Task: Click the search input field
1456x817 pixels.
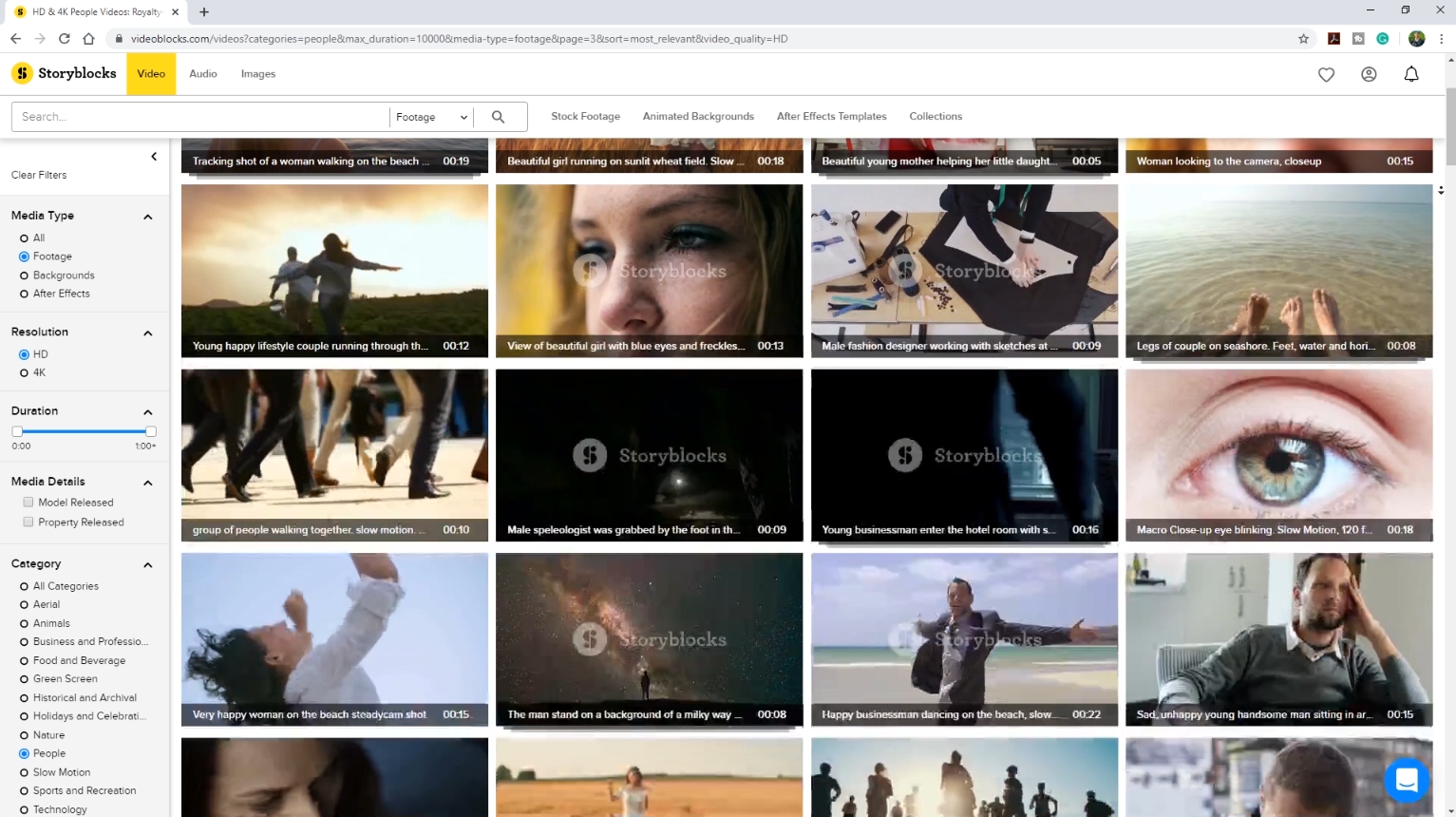Action: point(200,117)
